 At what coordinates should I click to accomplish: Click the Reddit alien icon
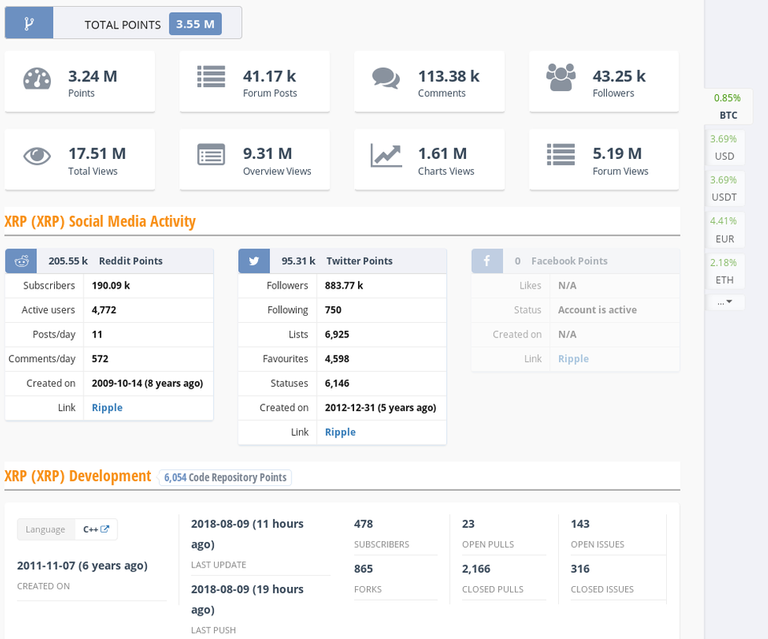[x=21, y=261]
